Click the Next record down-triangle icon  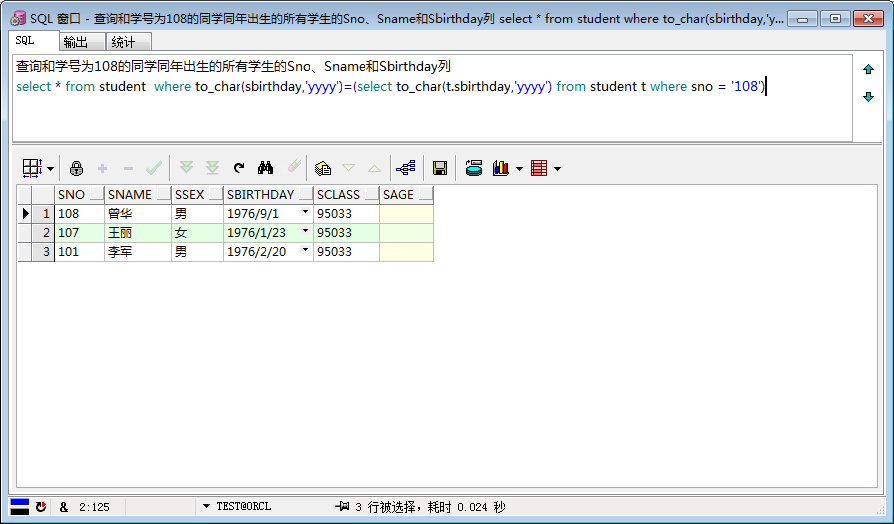pos(348,168)
